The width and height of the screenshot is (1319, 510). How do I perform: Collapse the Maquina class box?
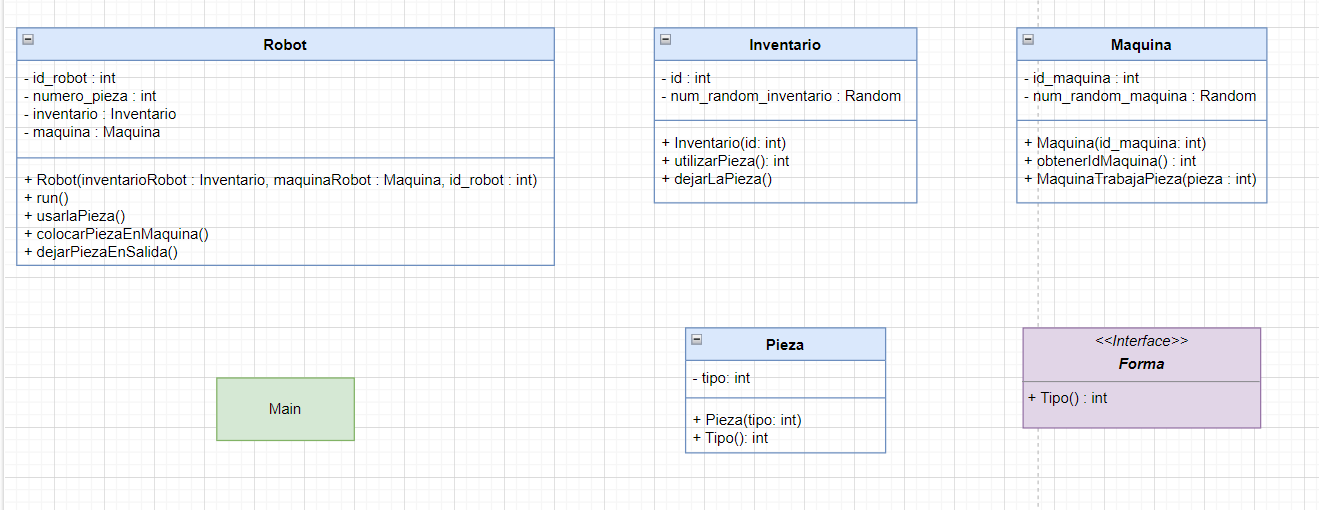click(x=1028, y=40)
